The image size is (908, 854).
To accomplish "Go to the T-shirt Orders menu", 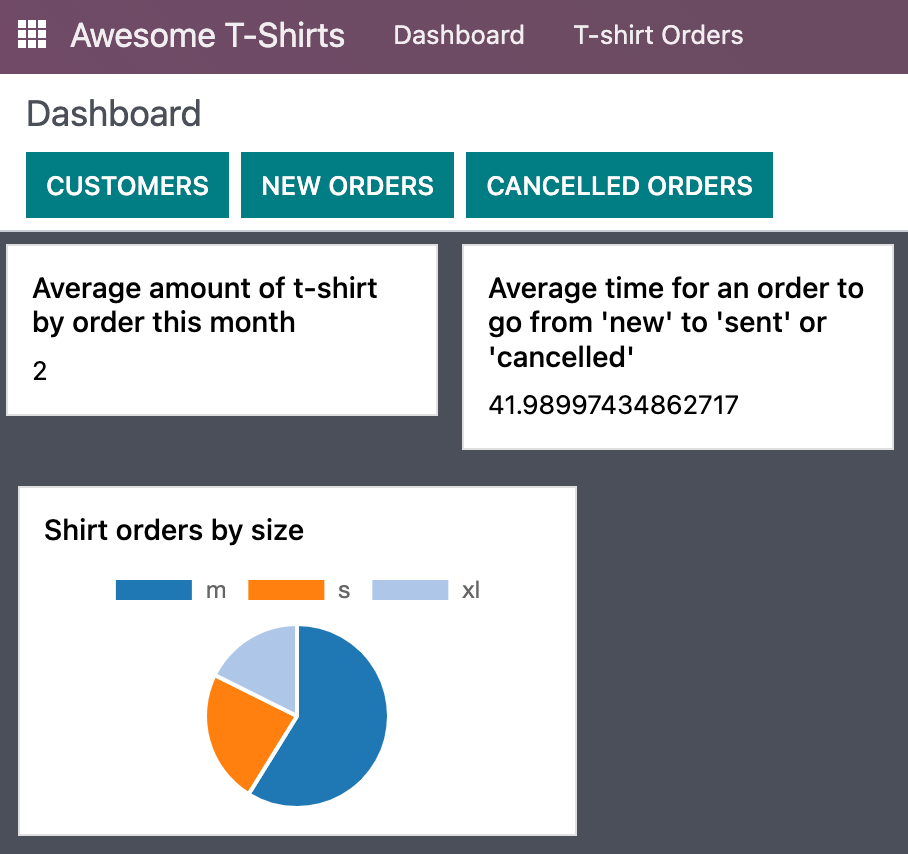I will pos(658,36).
